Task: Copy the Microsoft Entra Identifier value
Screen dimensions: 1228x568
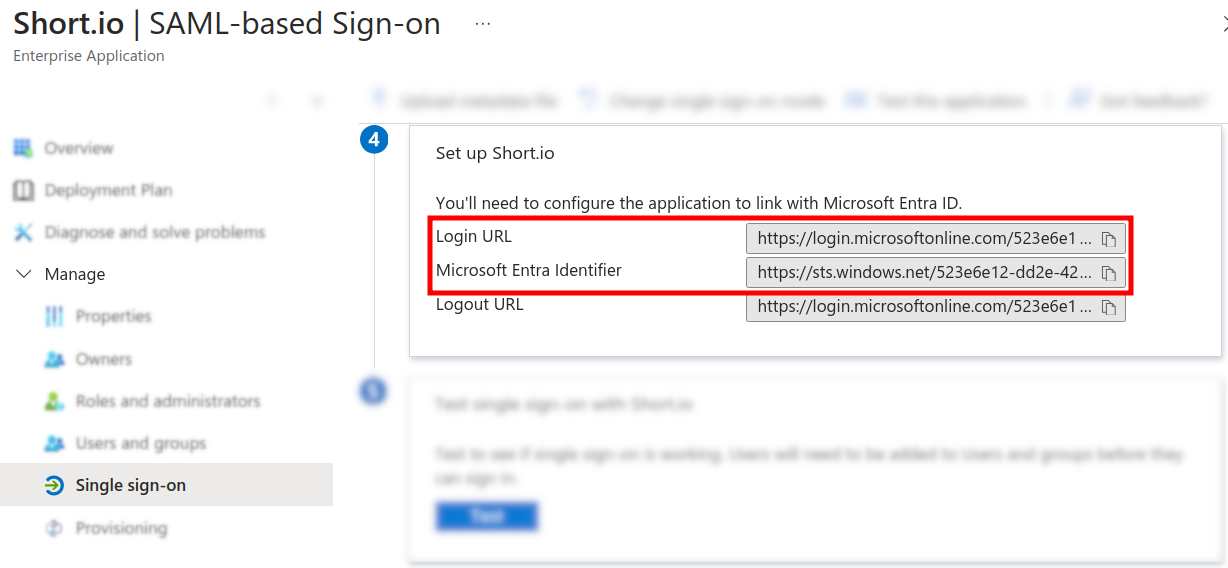Action: pyautogui.click(x=1108, y=273)
